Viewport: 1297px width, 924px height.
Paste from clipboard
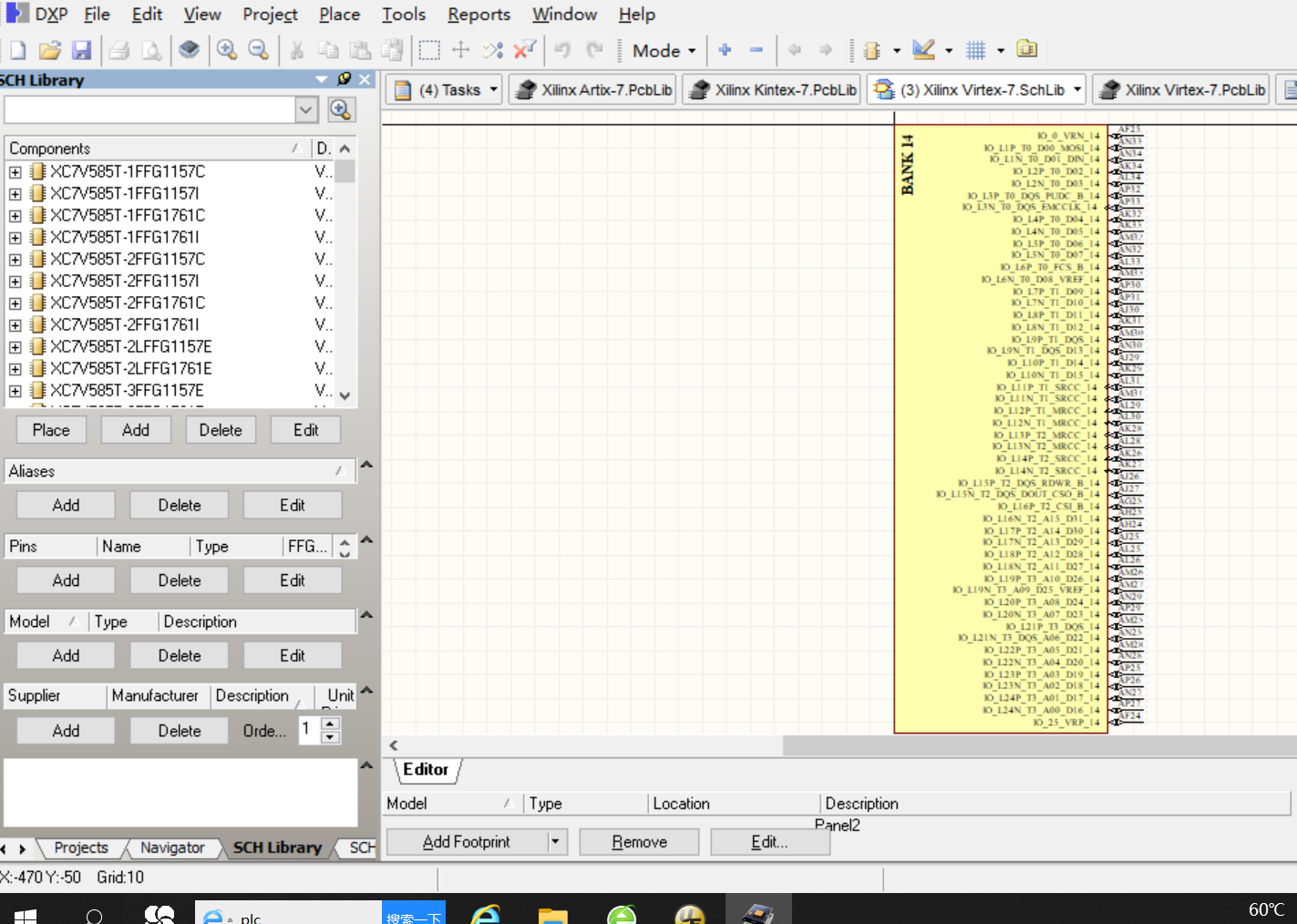pyautogui.click(x=361, y=50)
